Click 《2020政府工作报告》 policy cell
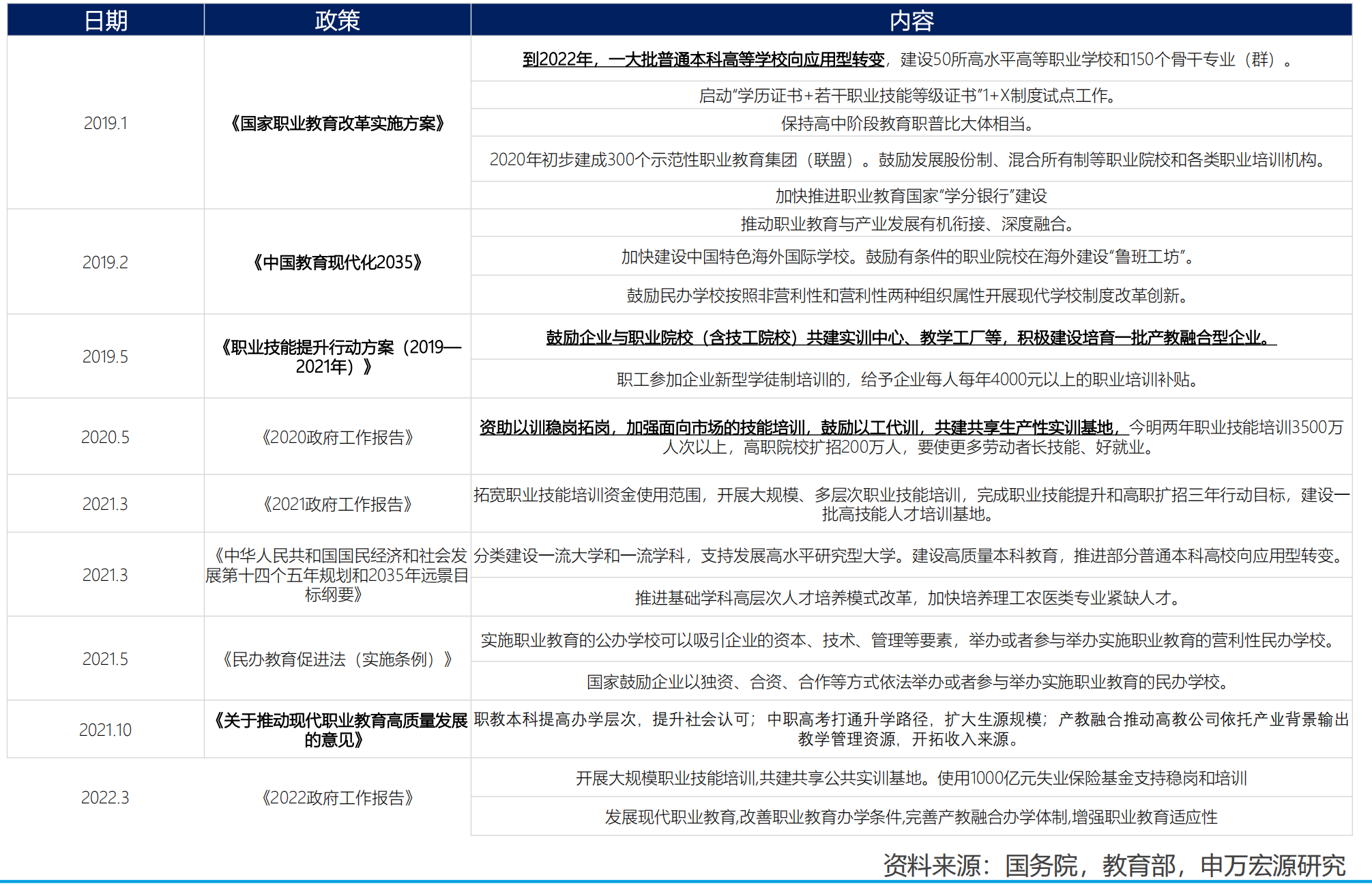Image resolution: width=1372 pixels, height=886 pixels. pos(337,438)
